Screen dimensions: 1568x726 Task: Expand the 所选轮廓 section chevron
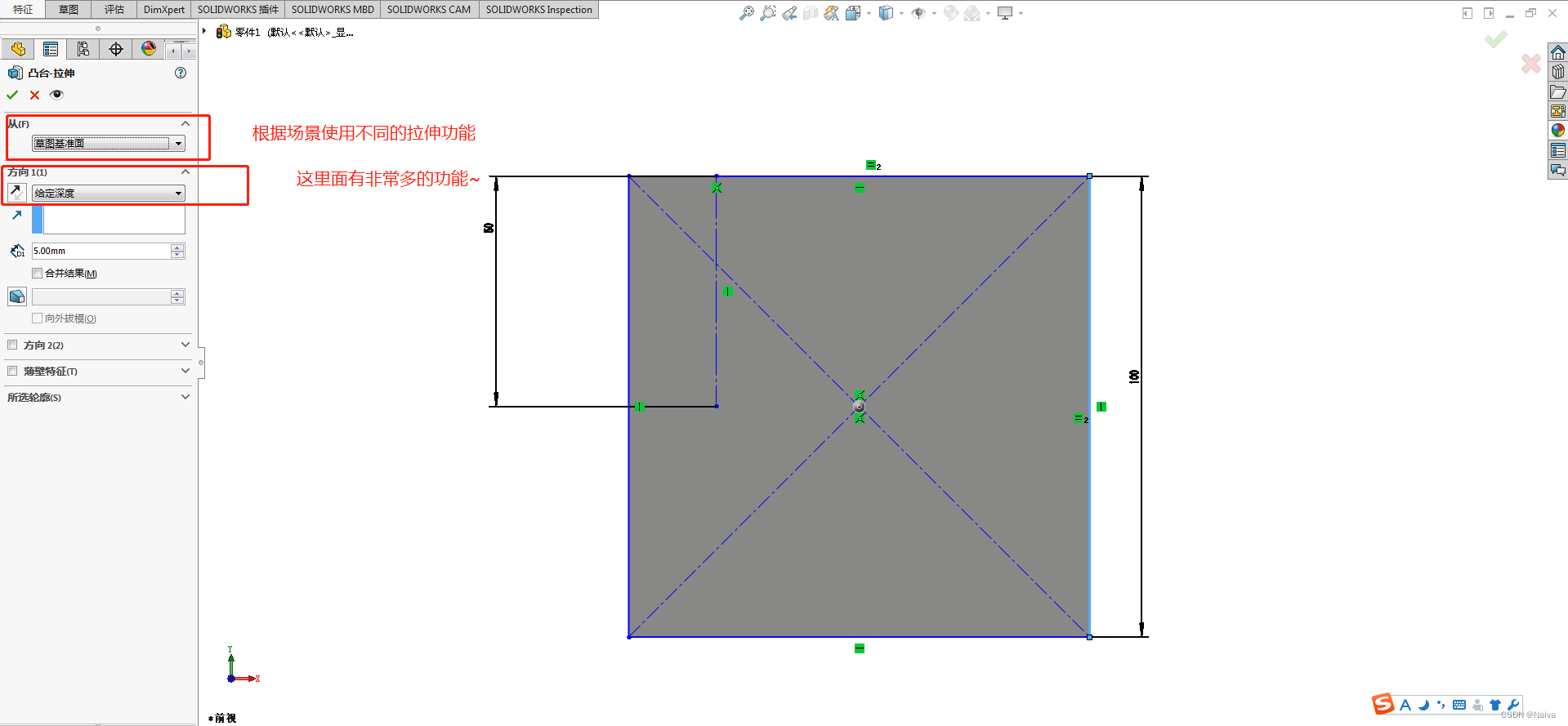point(185,398)
